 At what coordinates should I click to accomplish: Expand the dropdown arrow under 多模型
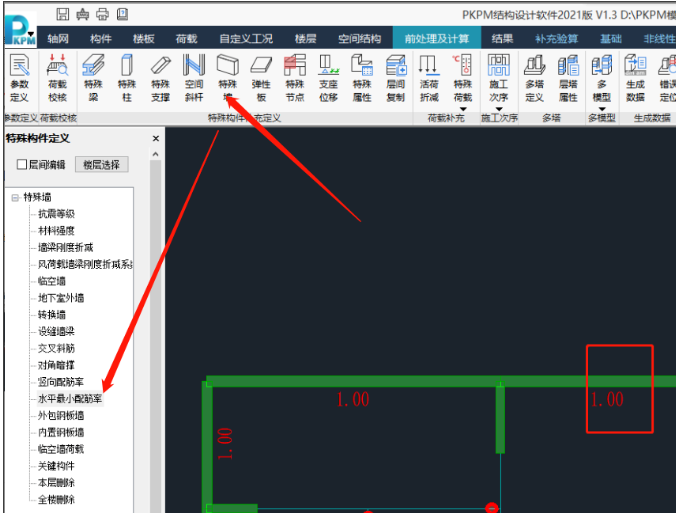(602, 109)
